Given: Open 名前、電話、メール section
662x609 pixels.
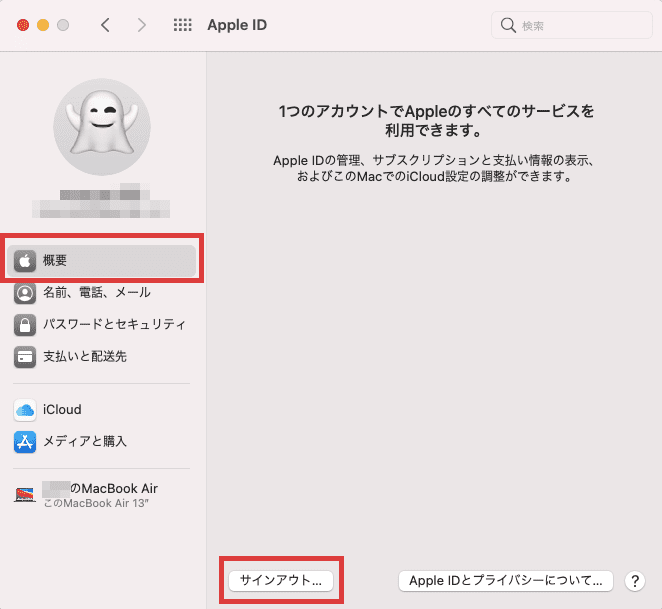Looking at the screenshot, I should tap(102, 292).
